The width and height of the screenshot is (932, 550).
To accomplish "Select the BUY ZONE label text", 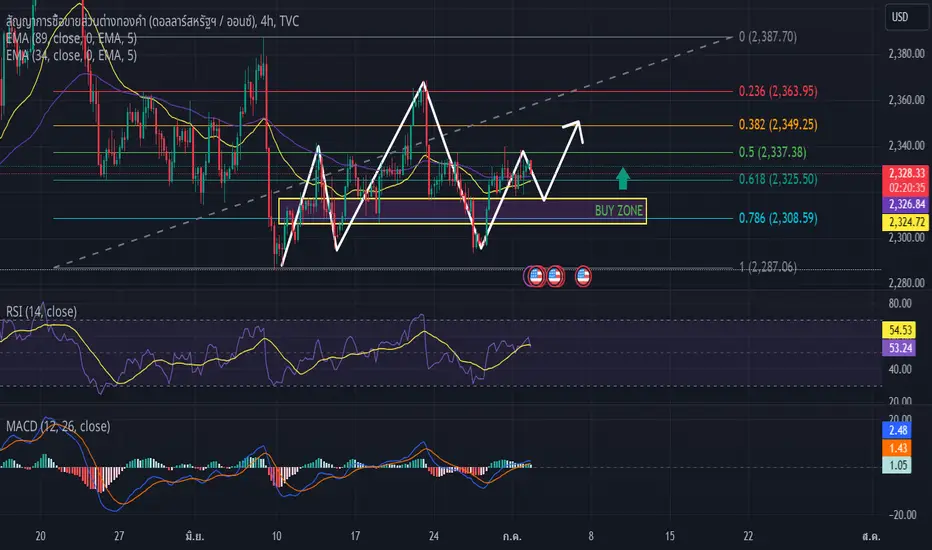I will (x=619, y=210).
